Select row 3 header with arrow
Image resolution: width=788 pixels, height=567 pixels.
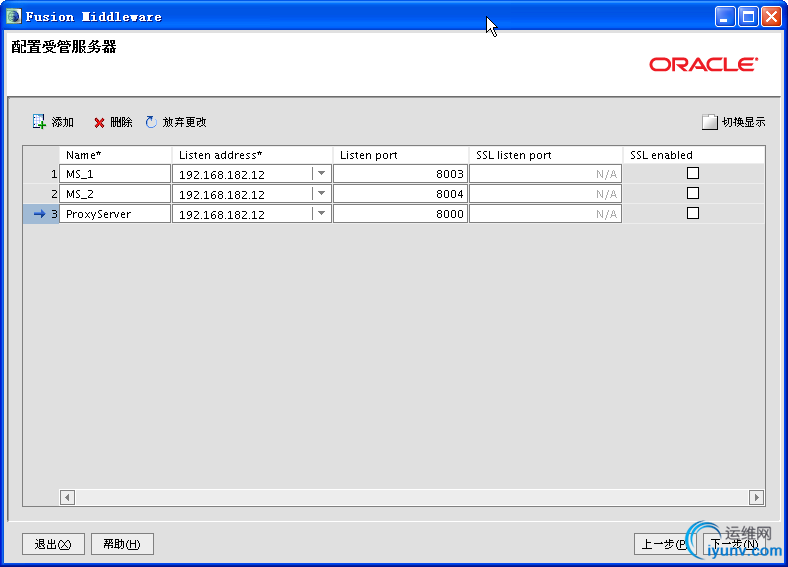click(41, 214)
